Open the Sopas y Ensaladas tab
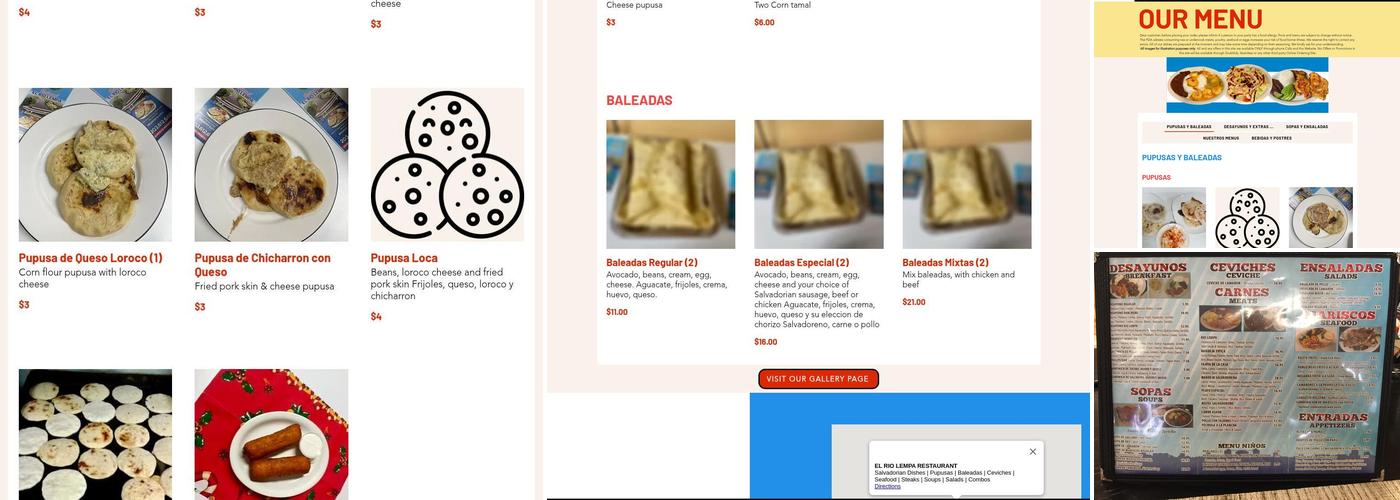 click(x=1307, y=127)
